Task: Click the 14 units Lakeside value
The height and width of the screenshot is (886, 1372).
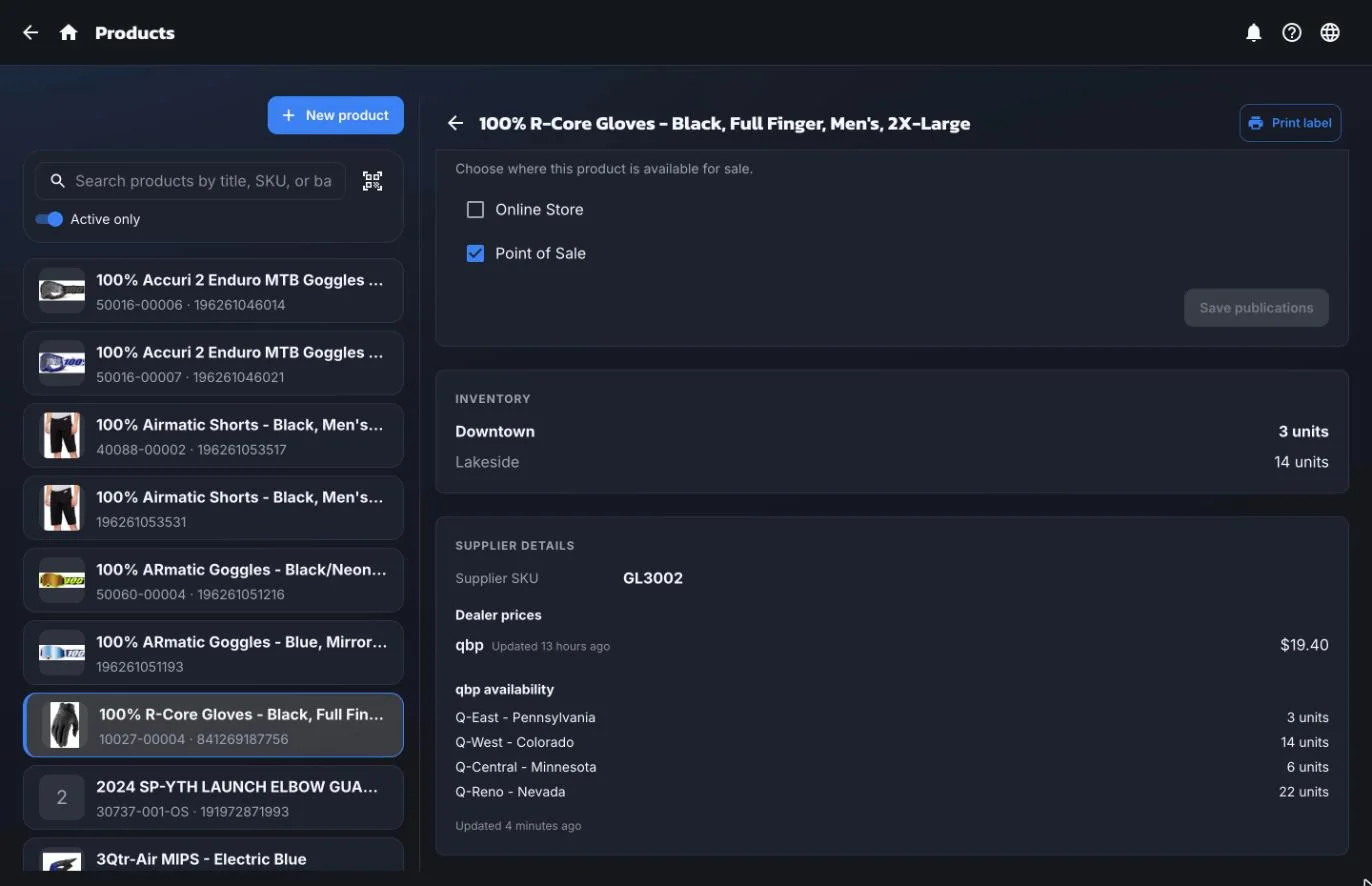Action: coord(1301,462)
